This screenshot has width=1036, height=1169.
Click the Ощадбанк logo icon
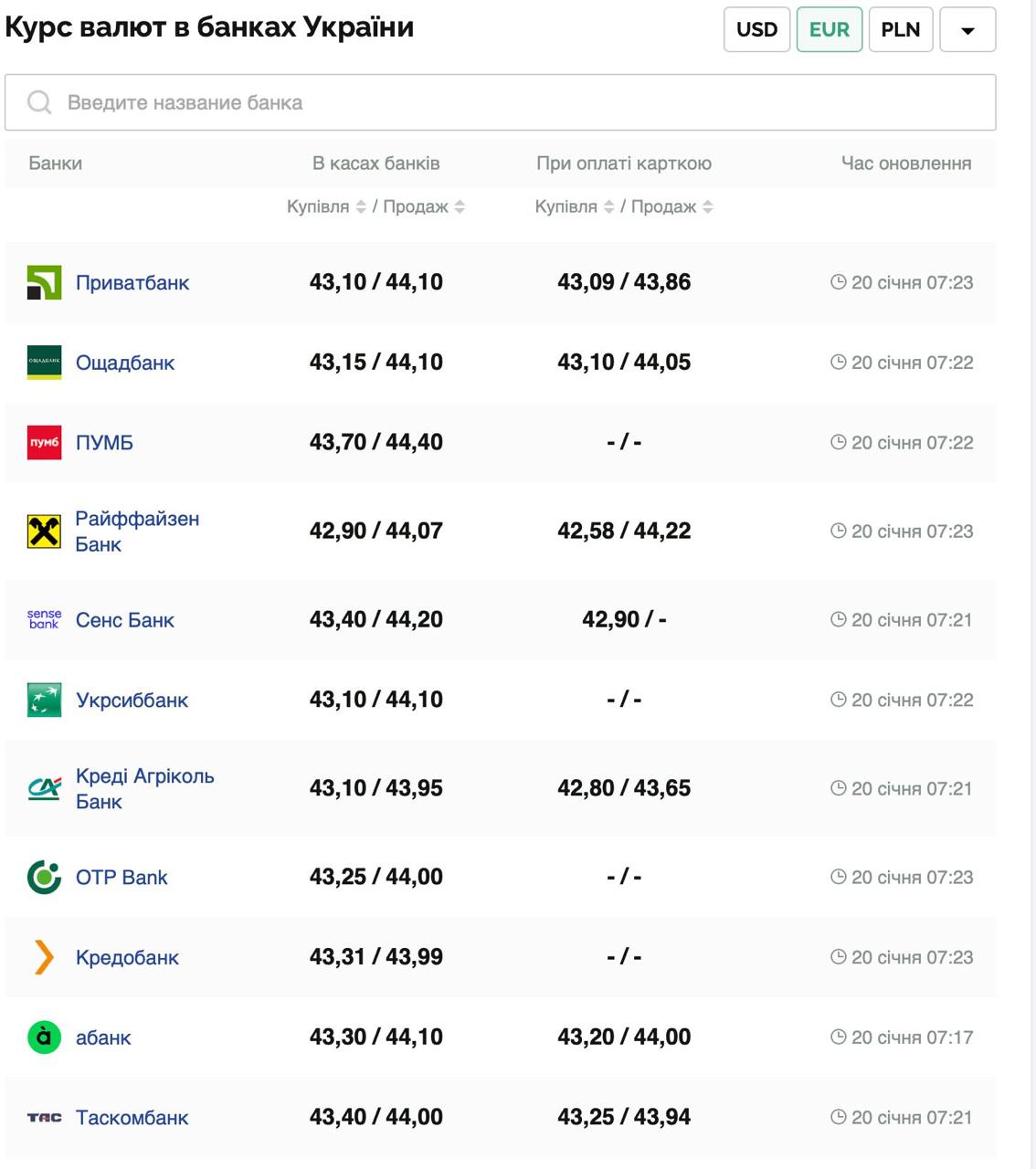tap(44, 363)
